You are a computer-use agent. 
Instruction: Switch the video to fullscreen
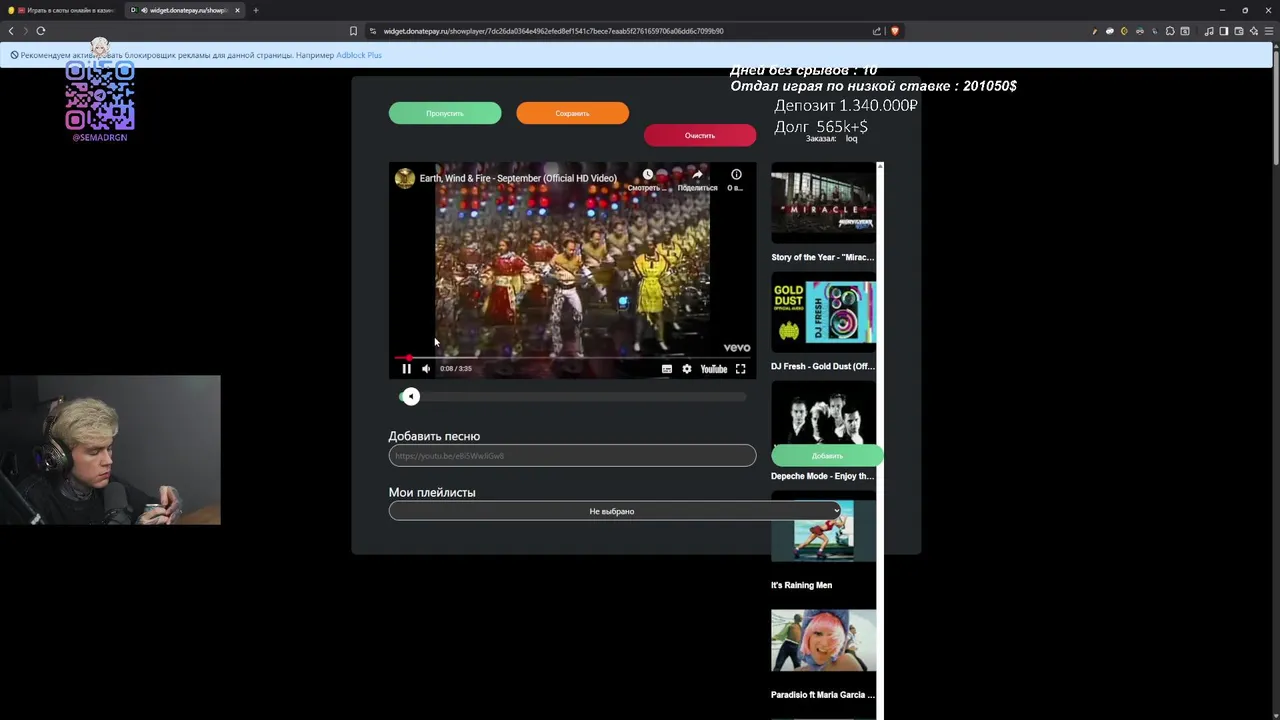point(741,369)
